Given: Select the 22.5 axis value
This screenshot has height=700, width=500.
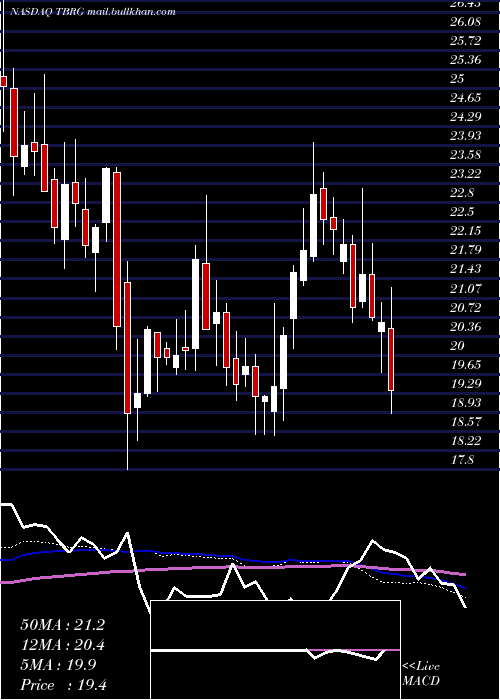Looking at the screenshot, I should point(462,212).
